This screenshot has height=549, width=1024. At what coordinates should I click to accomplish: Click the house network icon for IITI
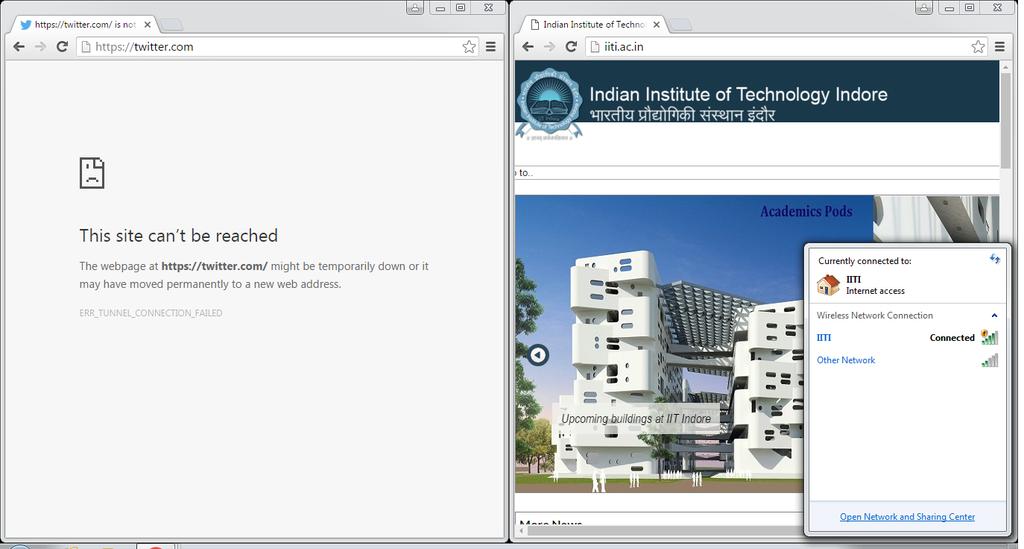(x=828, y=285)
